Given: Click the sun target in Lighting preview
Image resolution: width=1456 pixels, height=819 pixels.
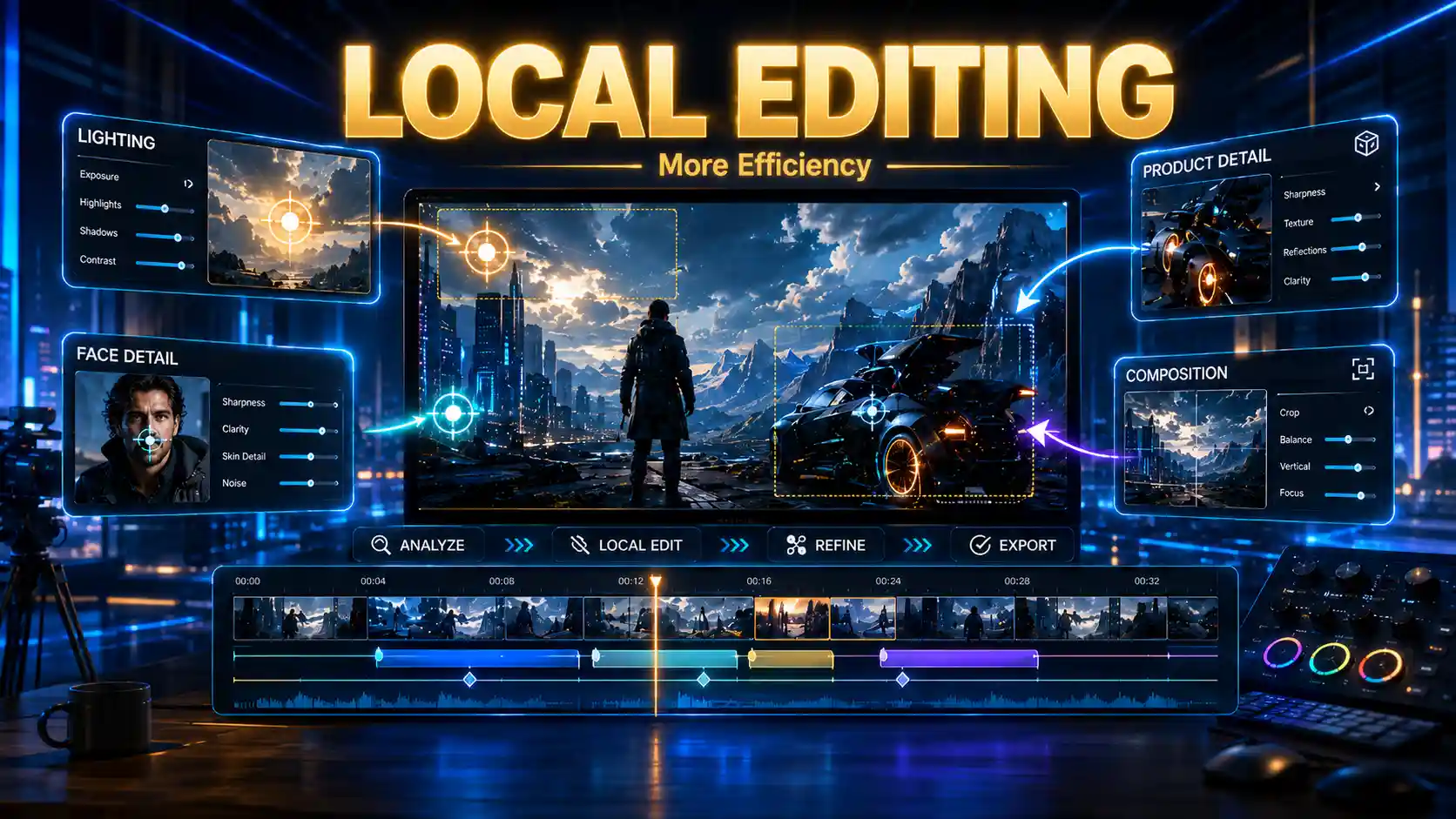Looking at the screenshot, I should click(x=290, y=221).
